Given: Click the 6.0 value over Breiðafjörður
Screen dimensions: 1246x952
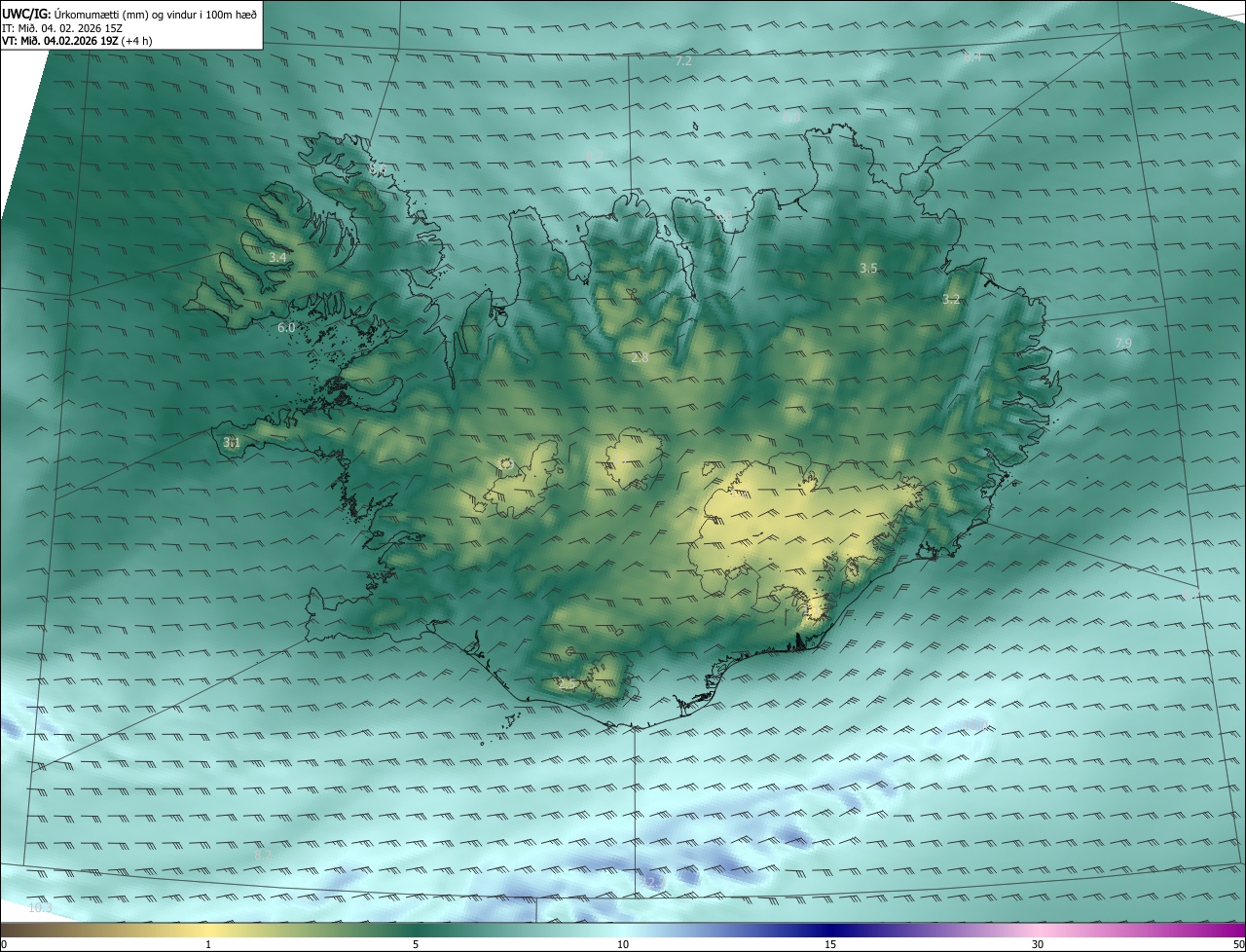Looking at the screenshot, I should point(286,328).
